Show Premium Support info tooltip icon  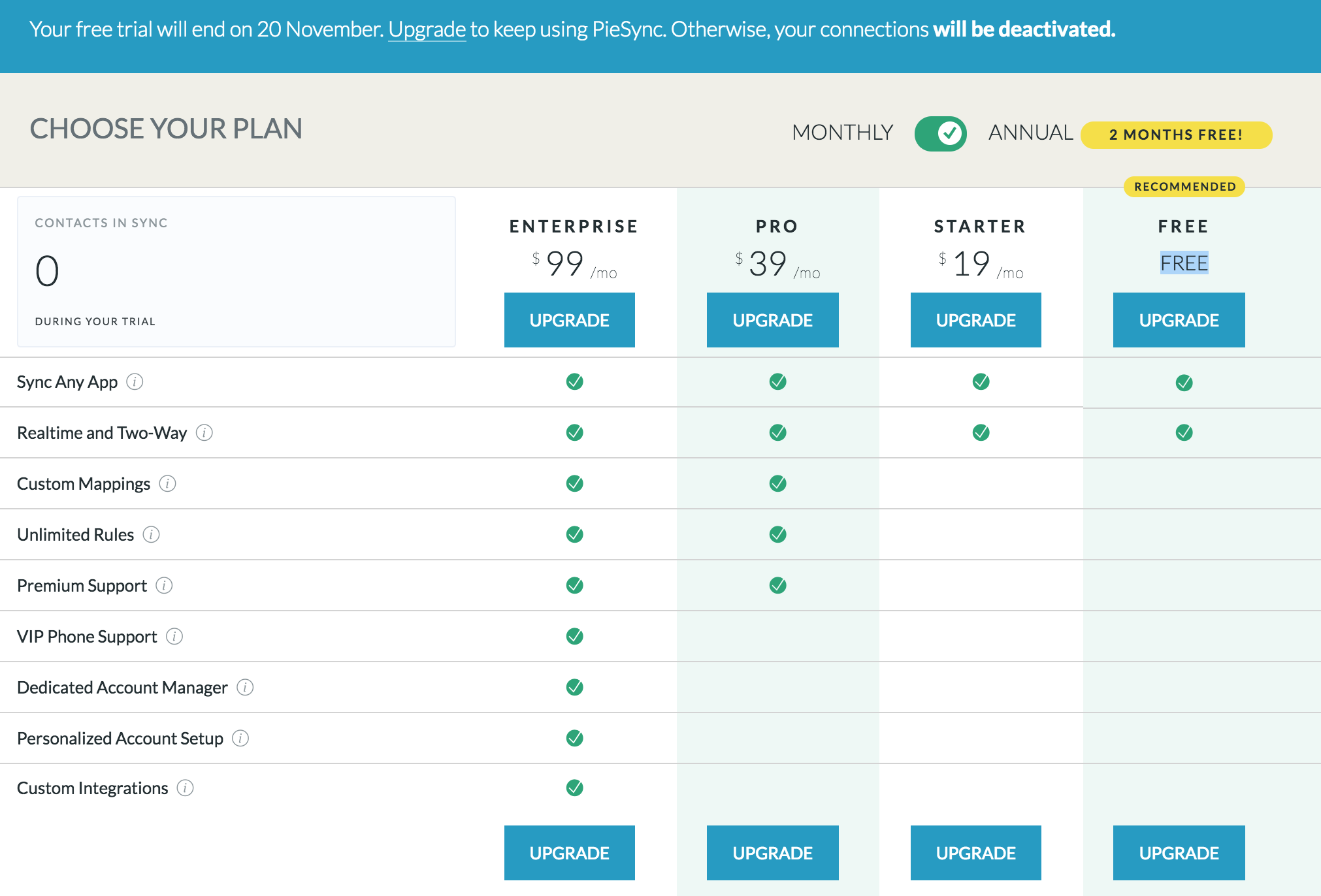[164, 585]
